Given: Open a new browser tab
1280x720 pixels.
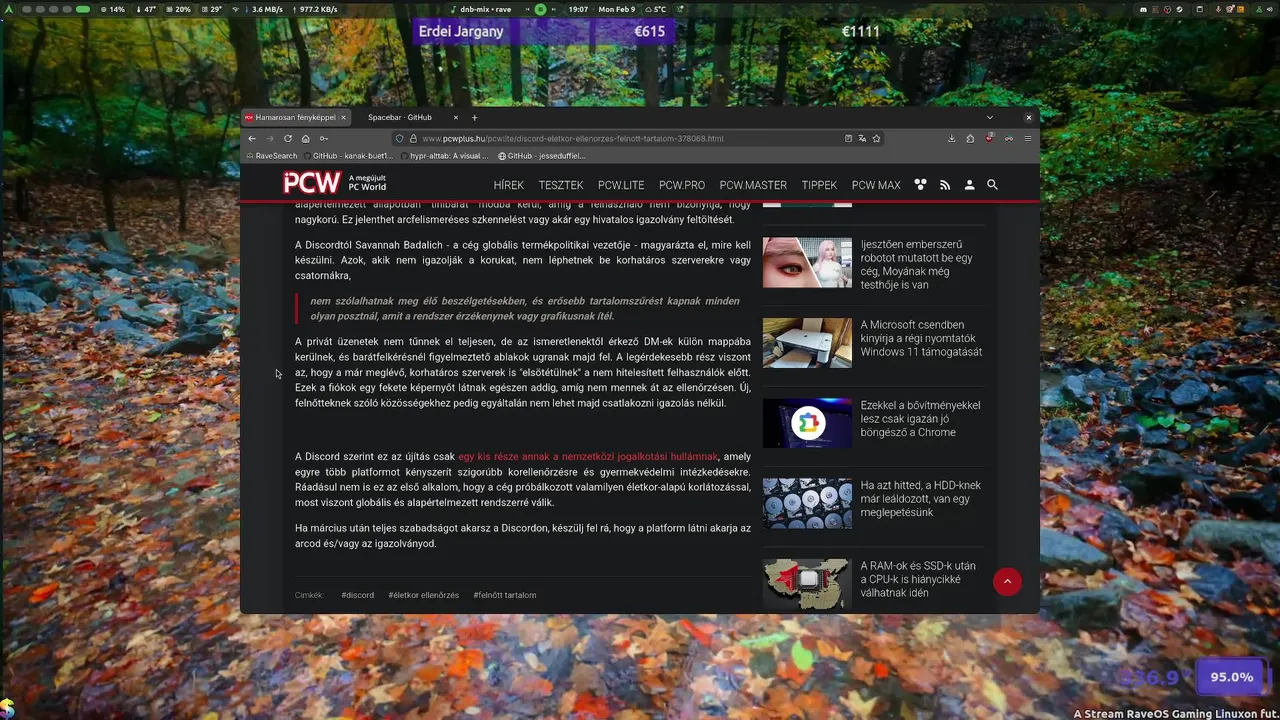Looking at the screenshot, I should (x=474, y=117).
